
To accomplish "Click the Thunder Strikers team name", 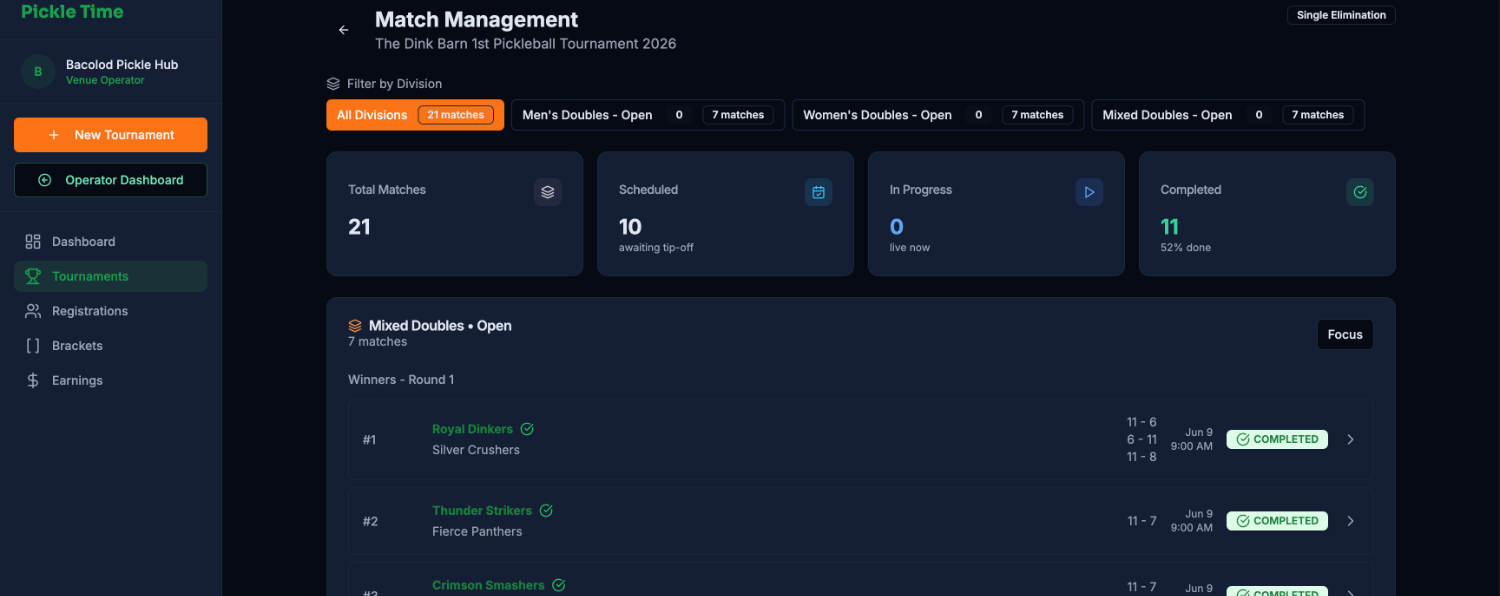I will pos(482,510).
